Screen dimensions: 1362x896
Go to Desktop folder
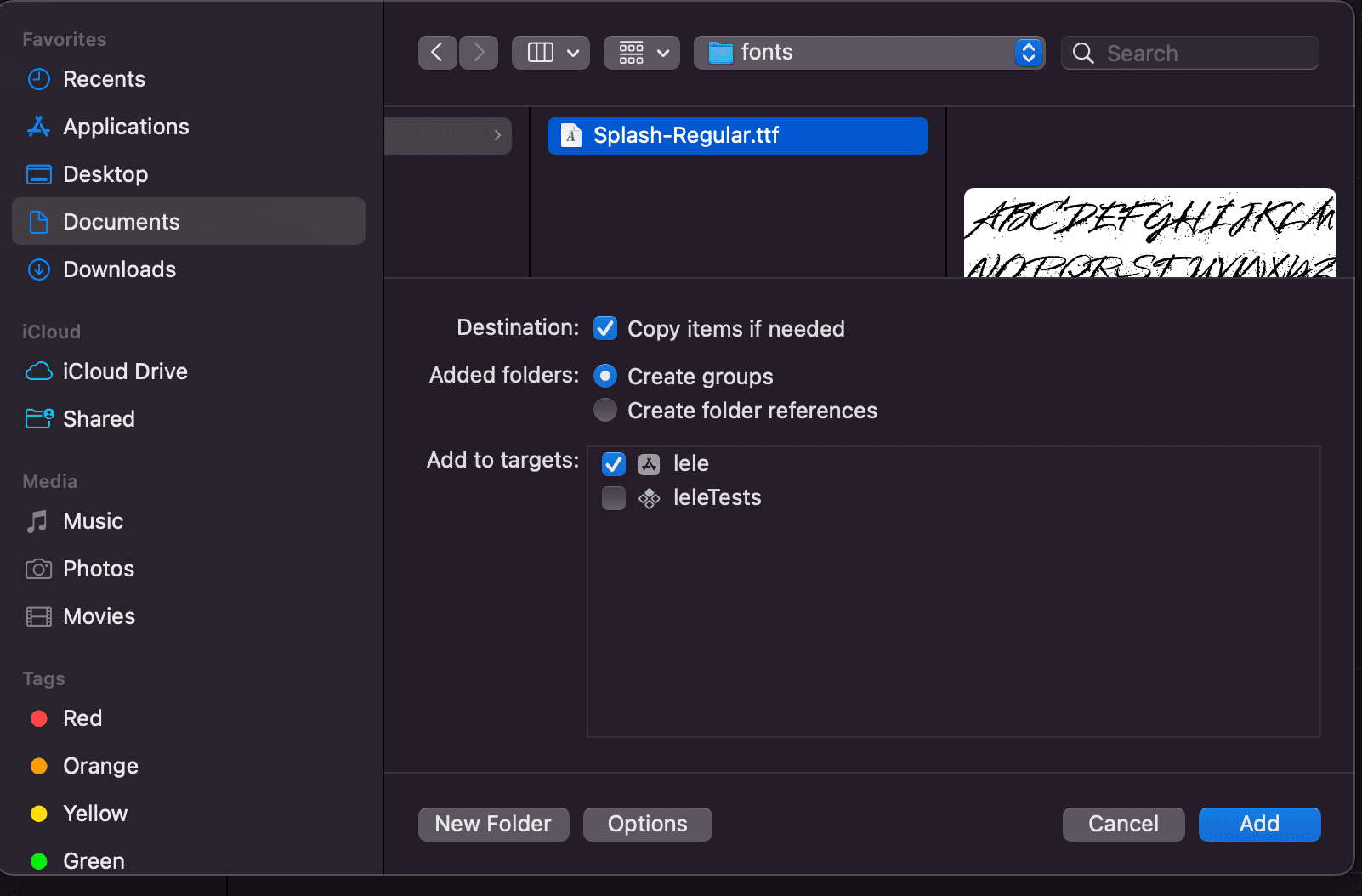click(x=189, y=174)
